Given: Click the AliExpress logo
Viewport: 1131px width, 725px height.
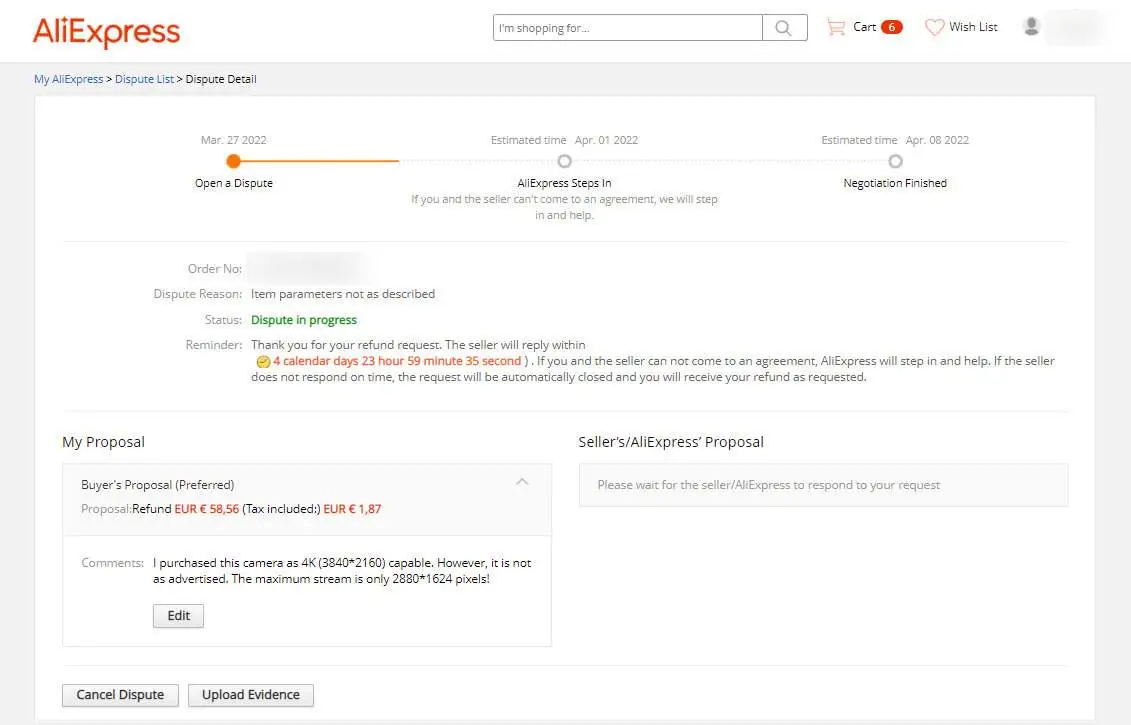Looking at the screenshot, I should [106, 32].
